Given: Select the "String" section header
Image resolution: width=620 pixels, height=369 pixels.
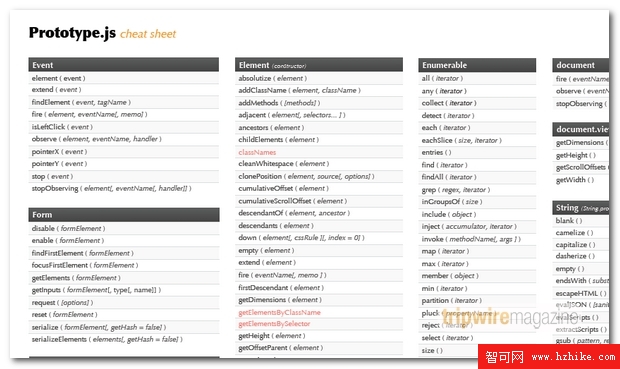Looking at the screenshot, I should (580, 208).
